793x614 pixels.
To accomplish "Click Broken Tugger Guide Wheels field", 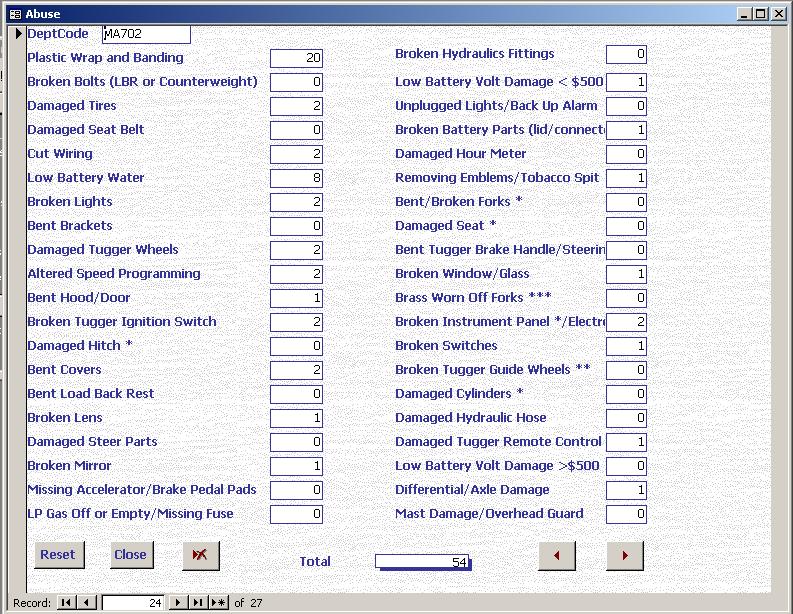I will (x=626, y=370).
